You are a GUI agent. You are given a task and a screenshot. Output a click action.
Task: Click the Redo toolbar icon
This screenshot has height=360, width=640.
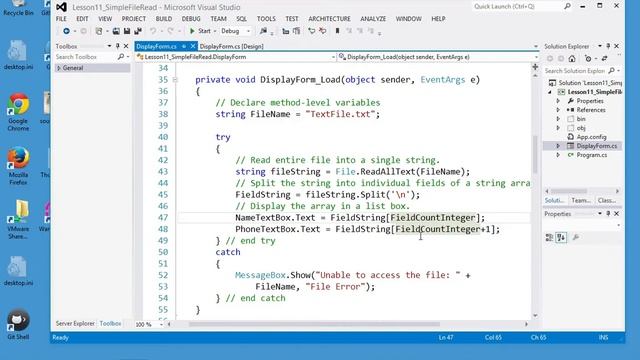click(170, 31)
